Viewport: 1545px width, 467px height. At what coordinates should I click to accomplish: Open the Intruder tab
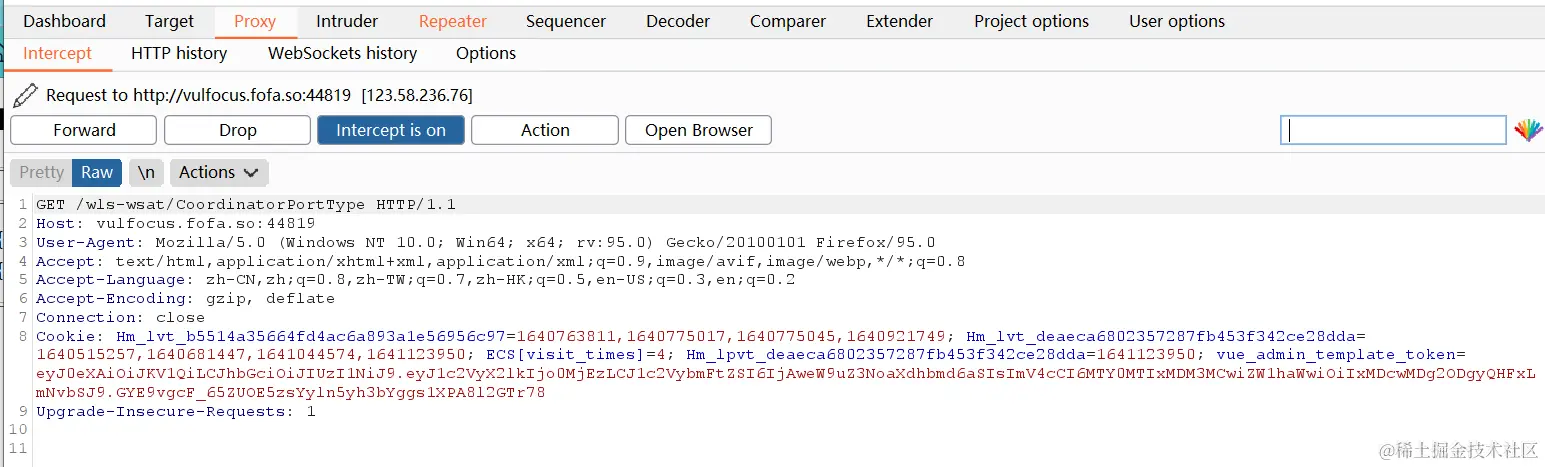[x=347, y=21]
